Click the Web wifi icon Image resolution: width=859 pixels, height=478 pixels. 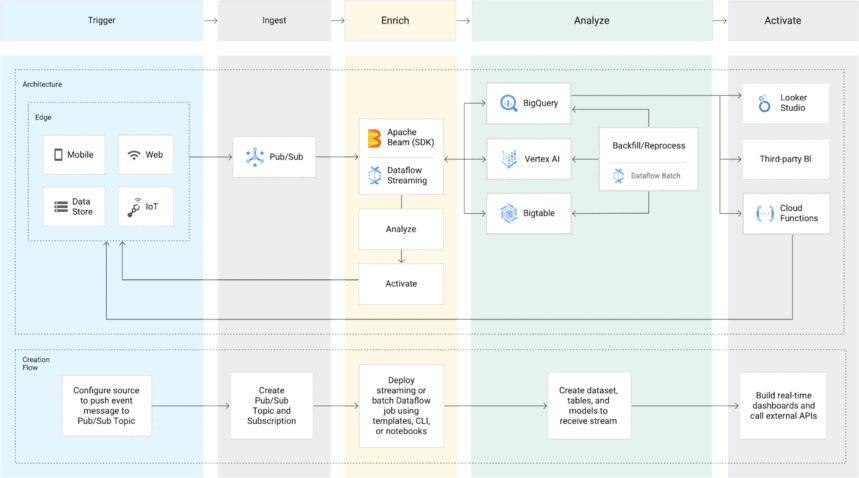click(134, 155)
